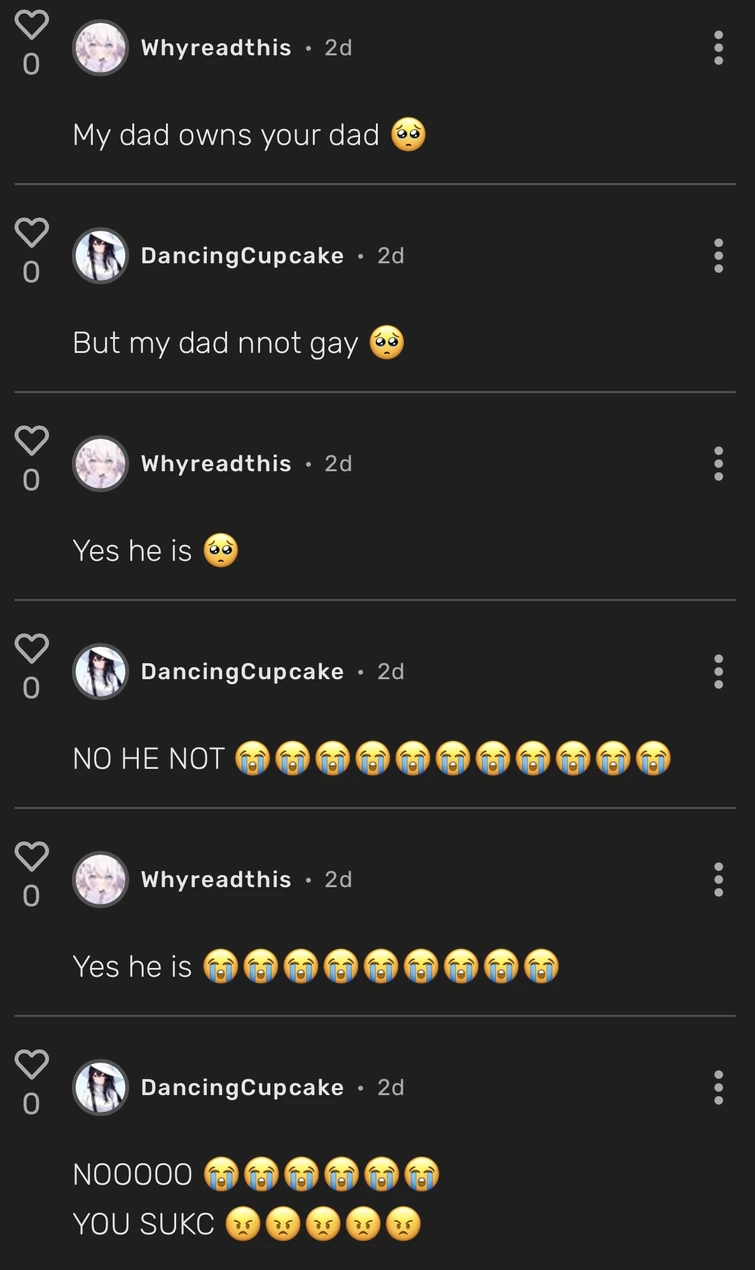Open Whyreadthis avatar on topmost comment
The image size is (755, 1270).
(100, 48)
